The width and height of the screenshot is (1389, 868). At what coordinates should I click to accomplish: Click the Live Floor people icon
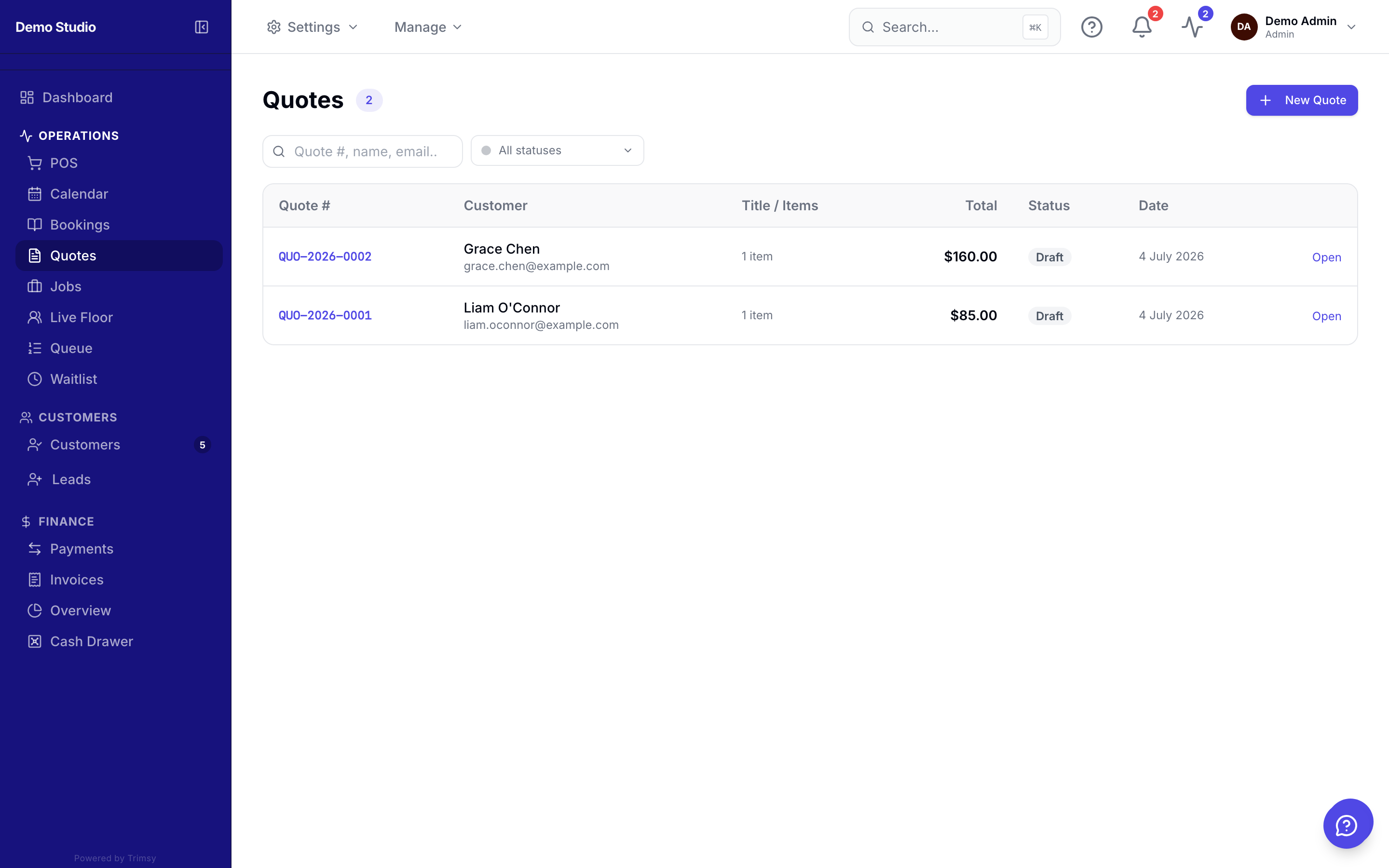(x=34, y=317)
